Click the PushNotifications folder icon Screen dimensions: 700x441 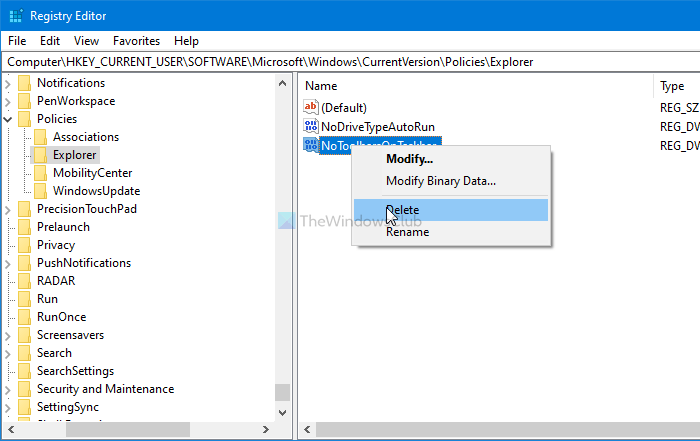pos(25,263)
